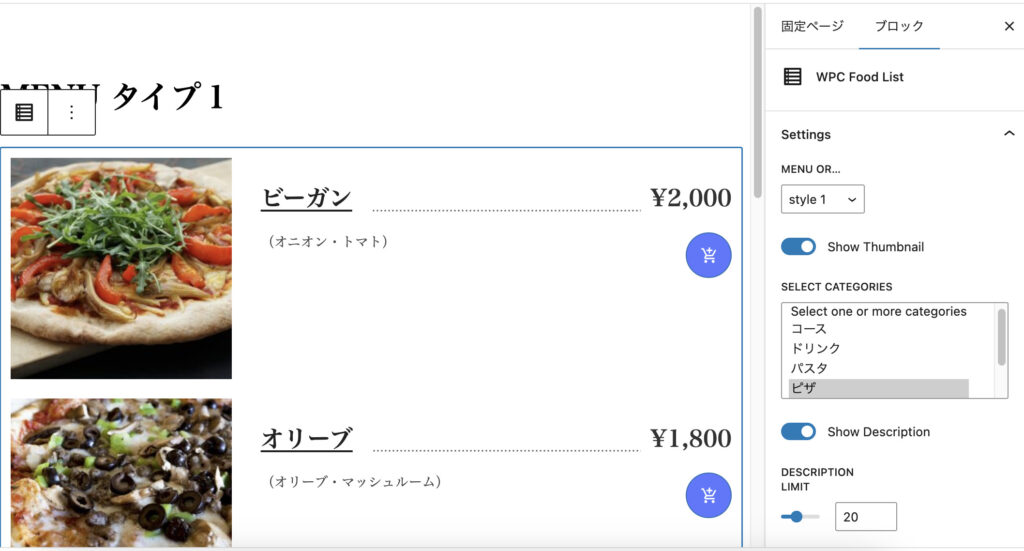Switch to the ブロック tab
Screen dimensions: 1024x551
(x=899, y=26)
